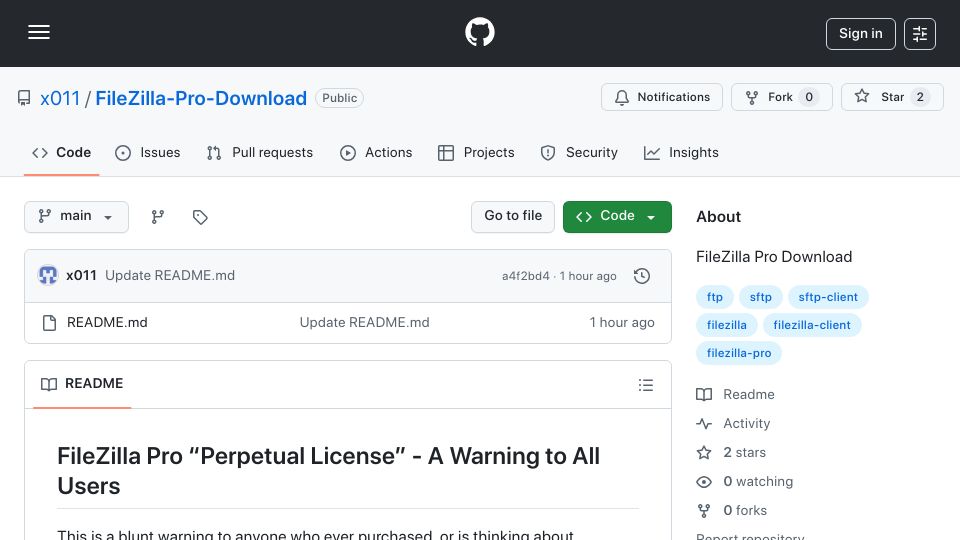Open the Projects tab

pos(476,152)
